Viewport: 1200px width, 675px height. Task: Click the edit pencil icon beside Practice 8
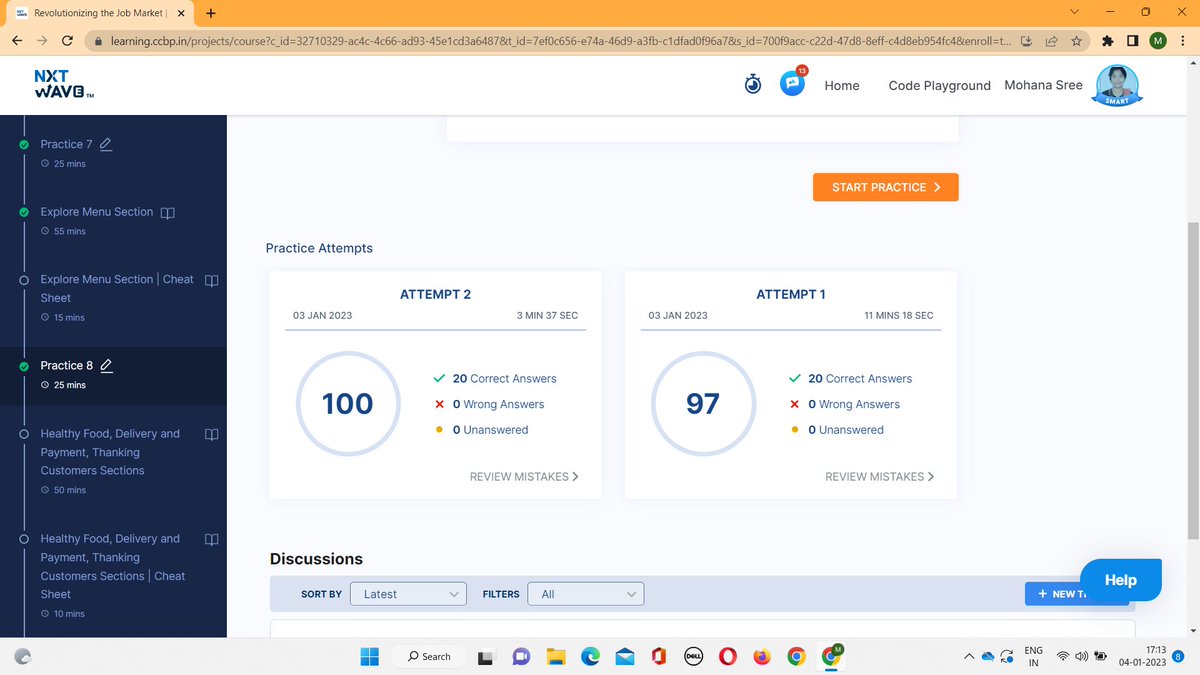(x=106, y=365)
